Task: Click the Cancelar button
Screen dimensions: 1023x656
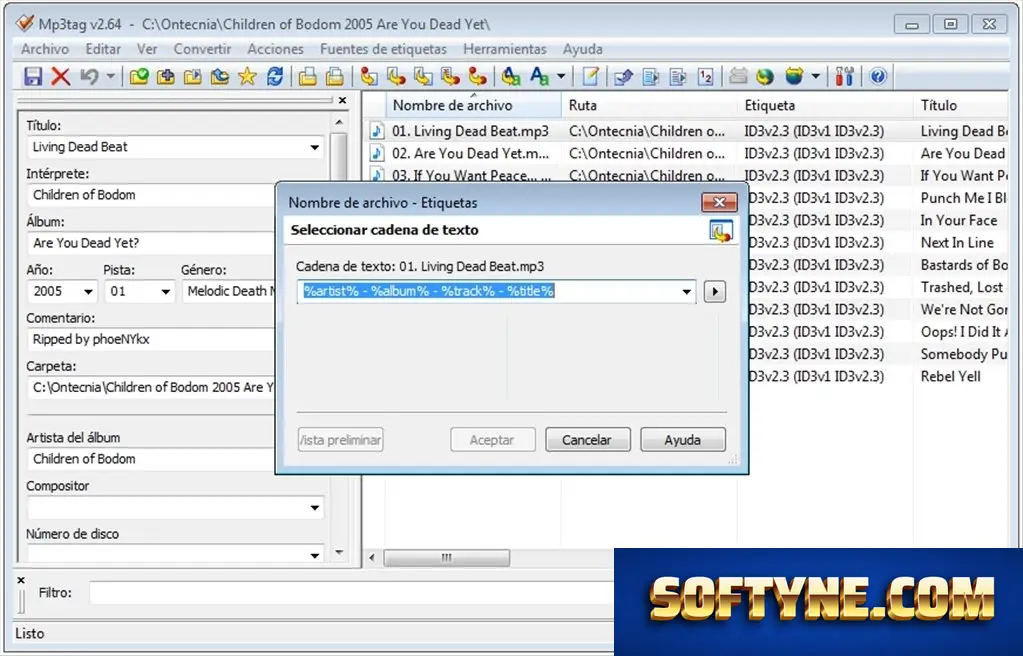Action: [587, 440]
